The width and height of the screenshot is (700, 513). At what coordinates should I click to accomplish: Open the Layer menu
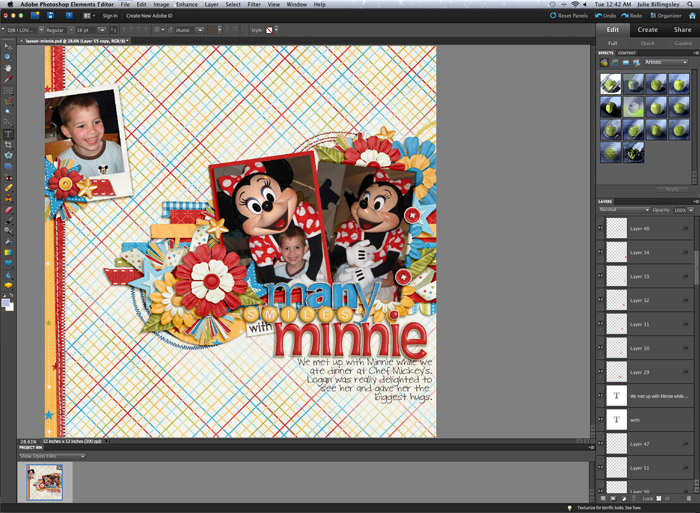pos(212,4)
